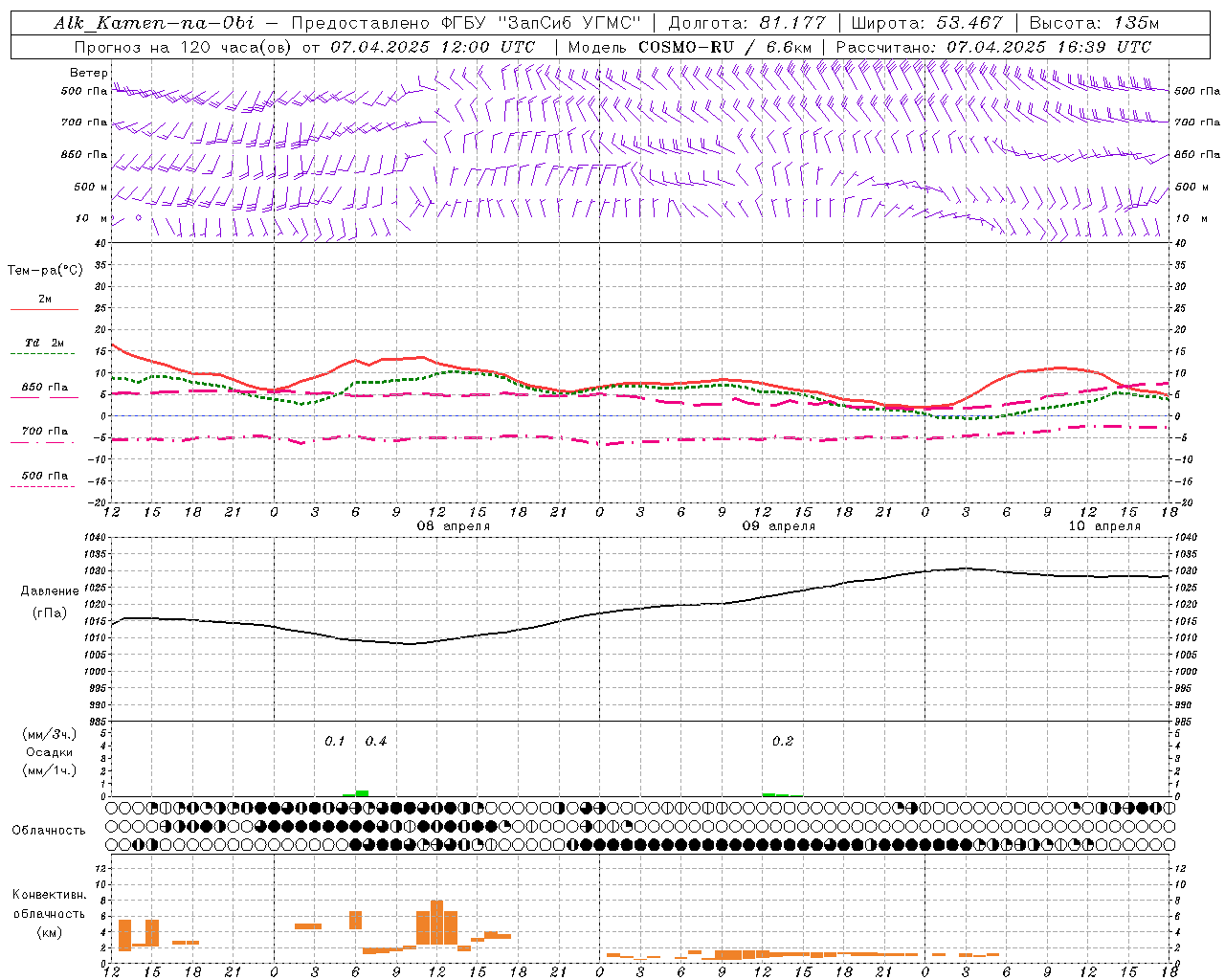Click the Давление pressure panel label
The height and width of the screenshot is (980, 1225).
tap(50, 591)
